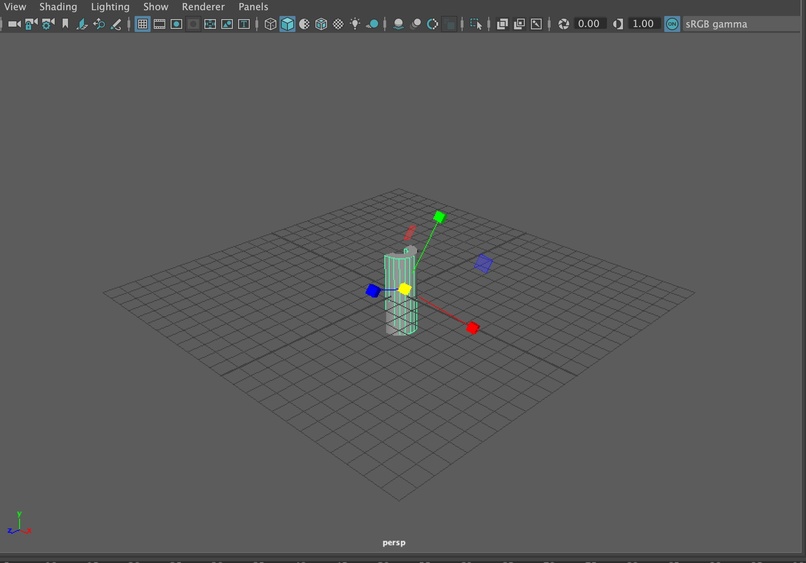Toggle Screen Space Ambient Occlusion icon
Image resolution: width=806 pixels, height=563 pixels.
398,24
